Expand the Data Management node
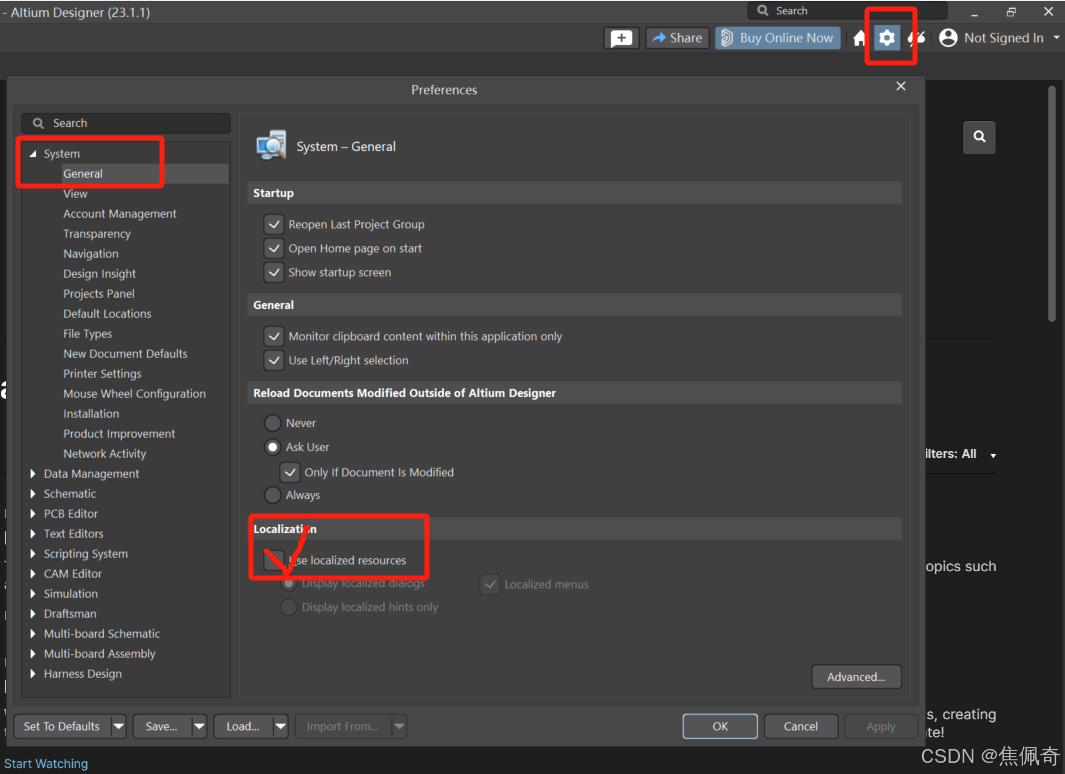This screenshot has height=774, width=1065. click(x=33, y=474)
